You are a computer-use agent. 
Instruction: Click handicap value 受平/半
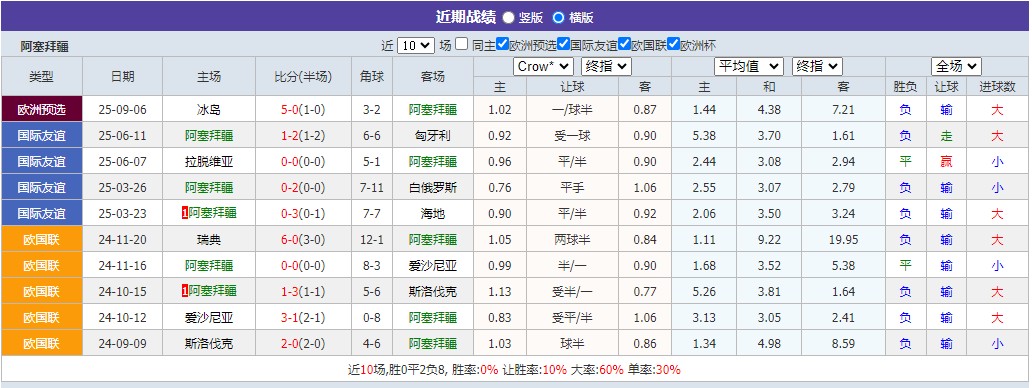click(x=572, y=318)
